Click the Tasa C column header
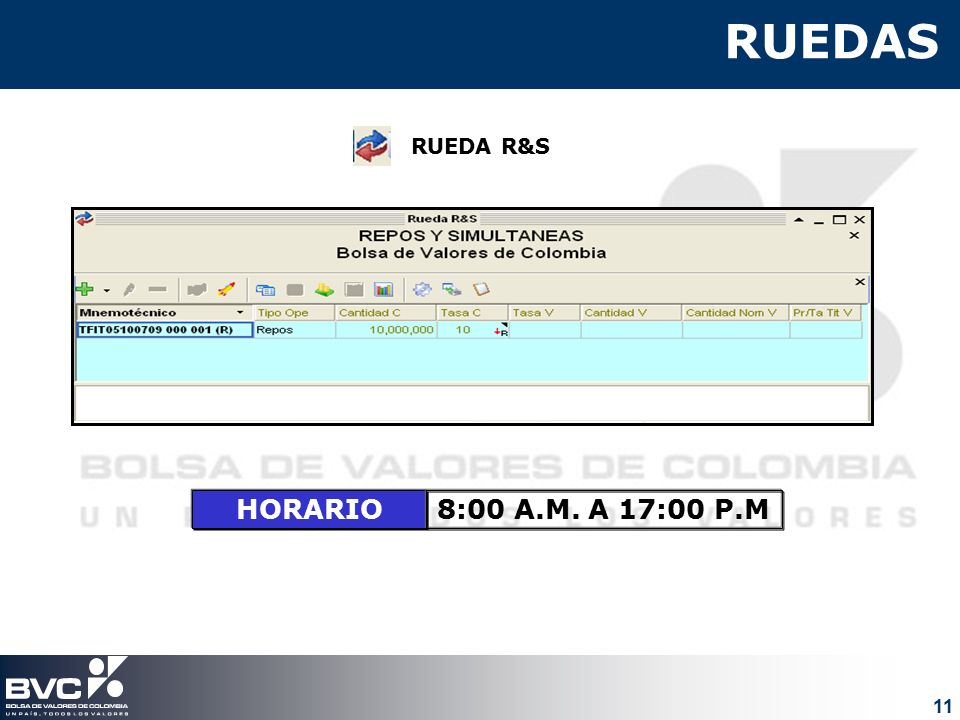960x720 pixels. [x=473, y=312]
